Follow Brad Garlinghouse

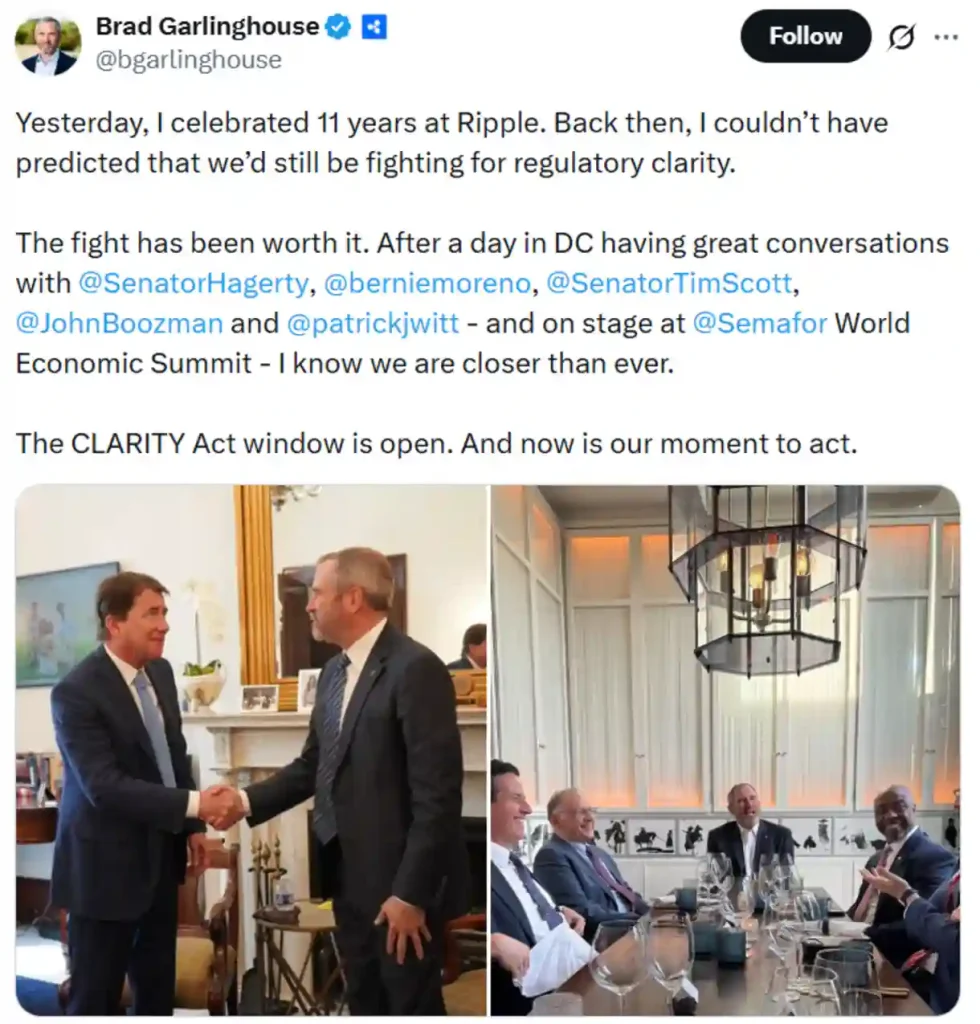coord(805,37)
